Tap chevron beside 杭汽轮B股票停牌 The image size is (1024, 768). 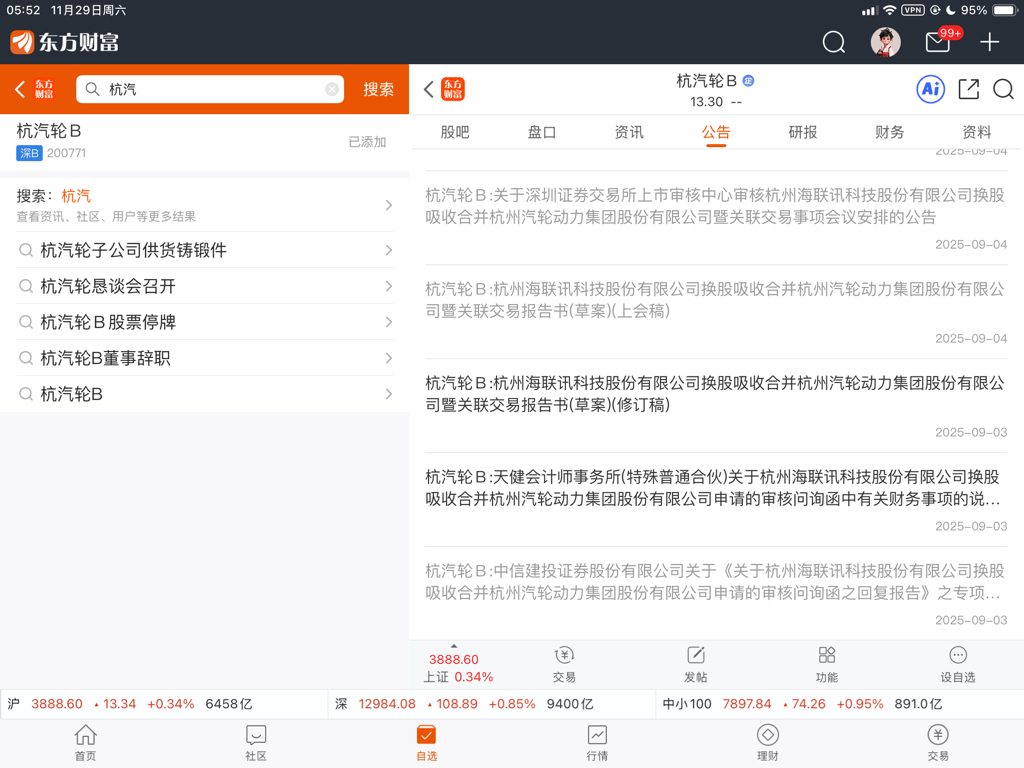click(389, 322)
